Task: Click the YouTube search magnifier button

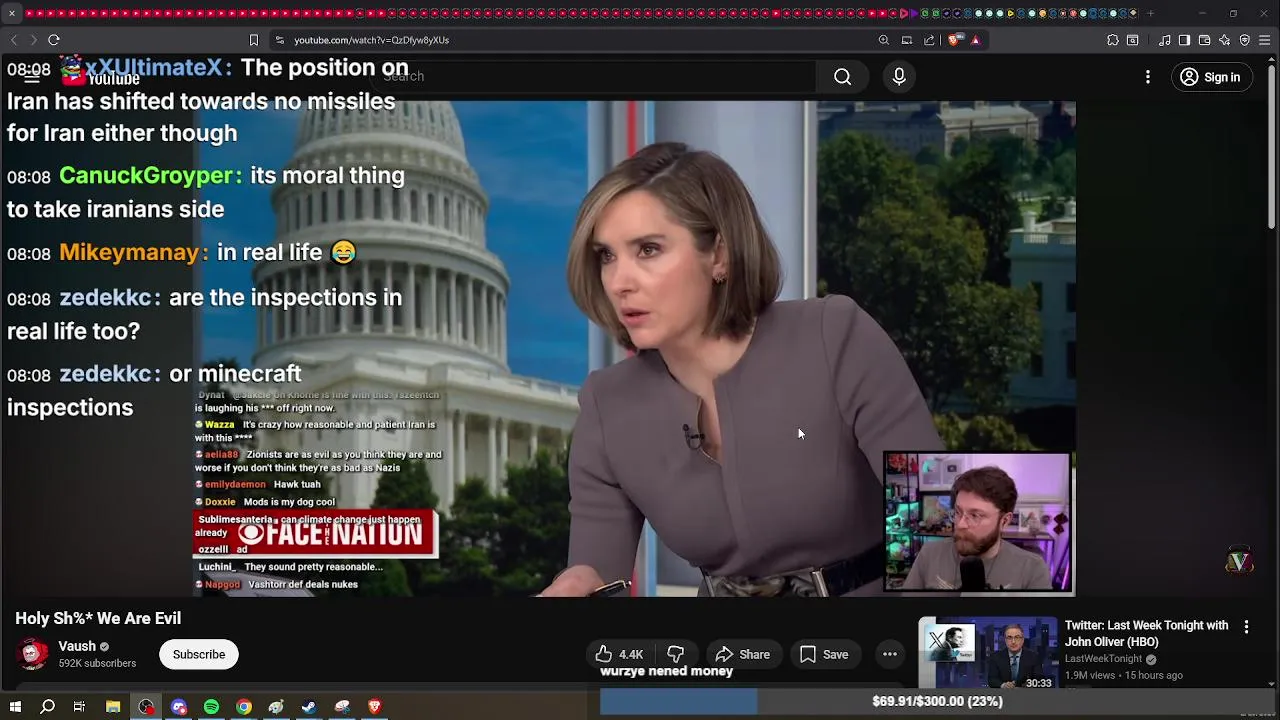Action: (x=843, y=77)
